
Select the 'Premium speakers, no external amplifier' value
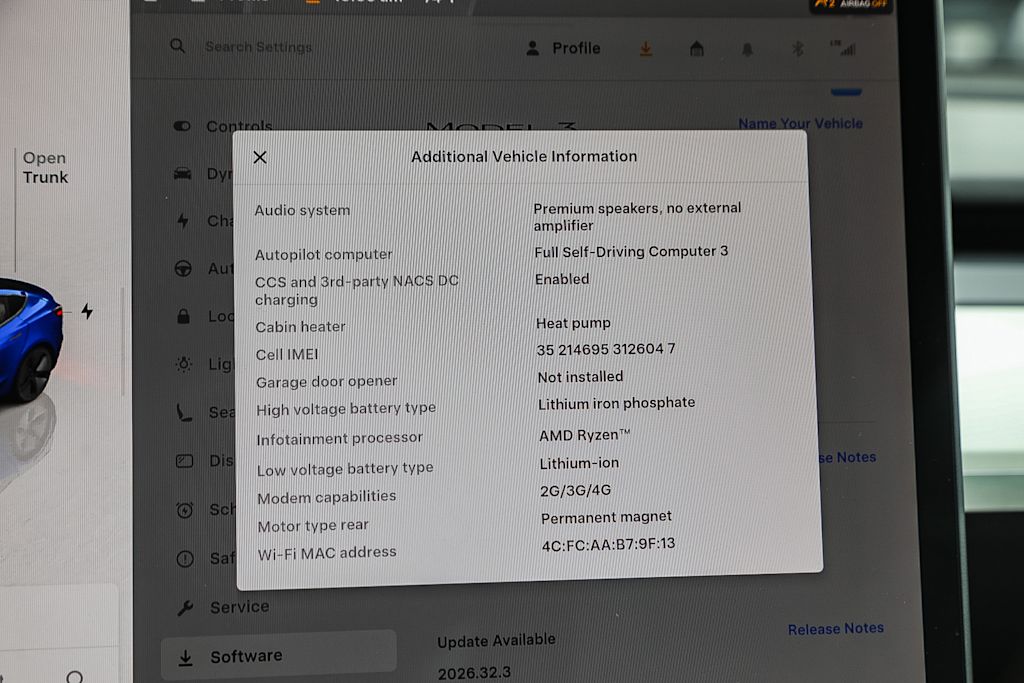coord(637,216)
